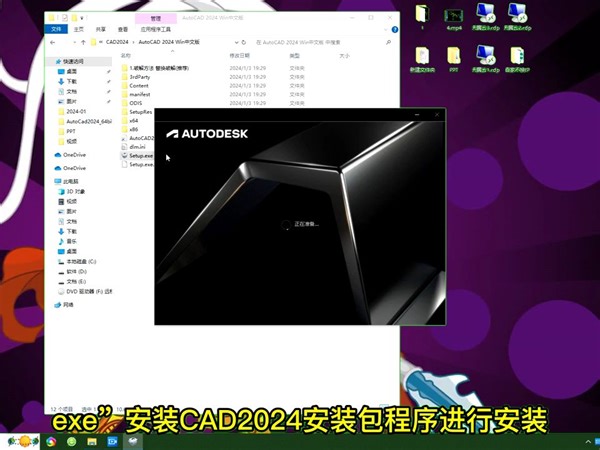600x450 pixels.
Task: Refresh the Explorer address bar
Action: [244, 42]
